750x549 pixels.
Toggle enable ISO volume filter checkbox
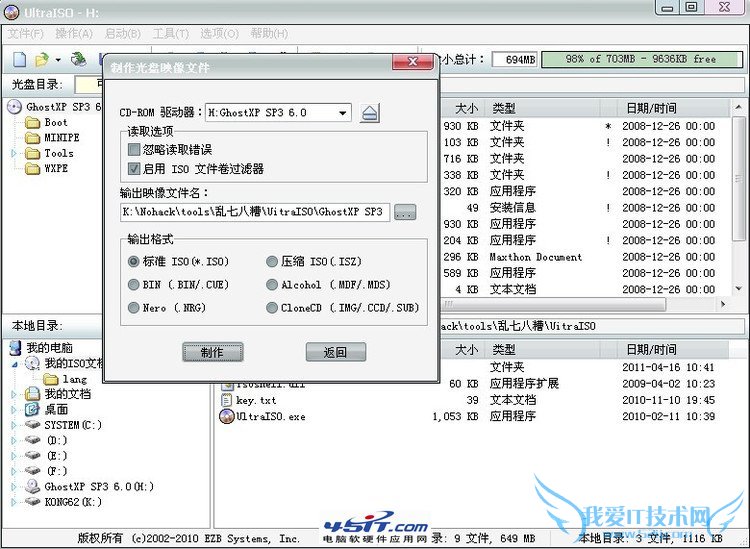pyautogui.click(x=134, y=169)
